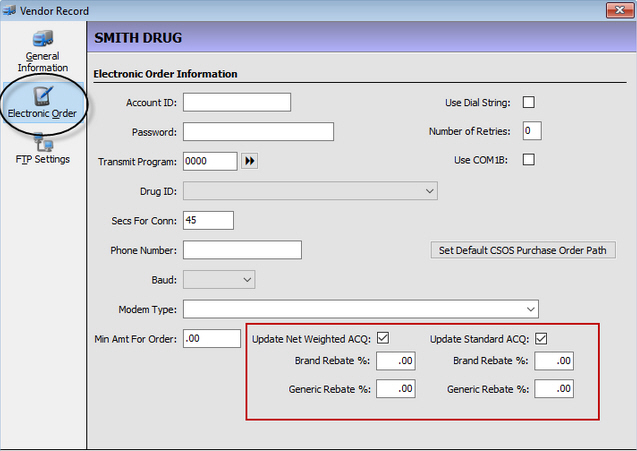
Task: Uncheck Update Standard ACQ
Action: click(x=541, y=338)
